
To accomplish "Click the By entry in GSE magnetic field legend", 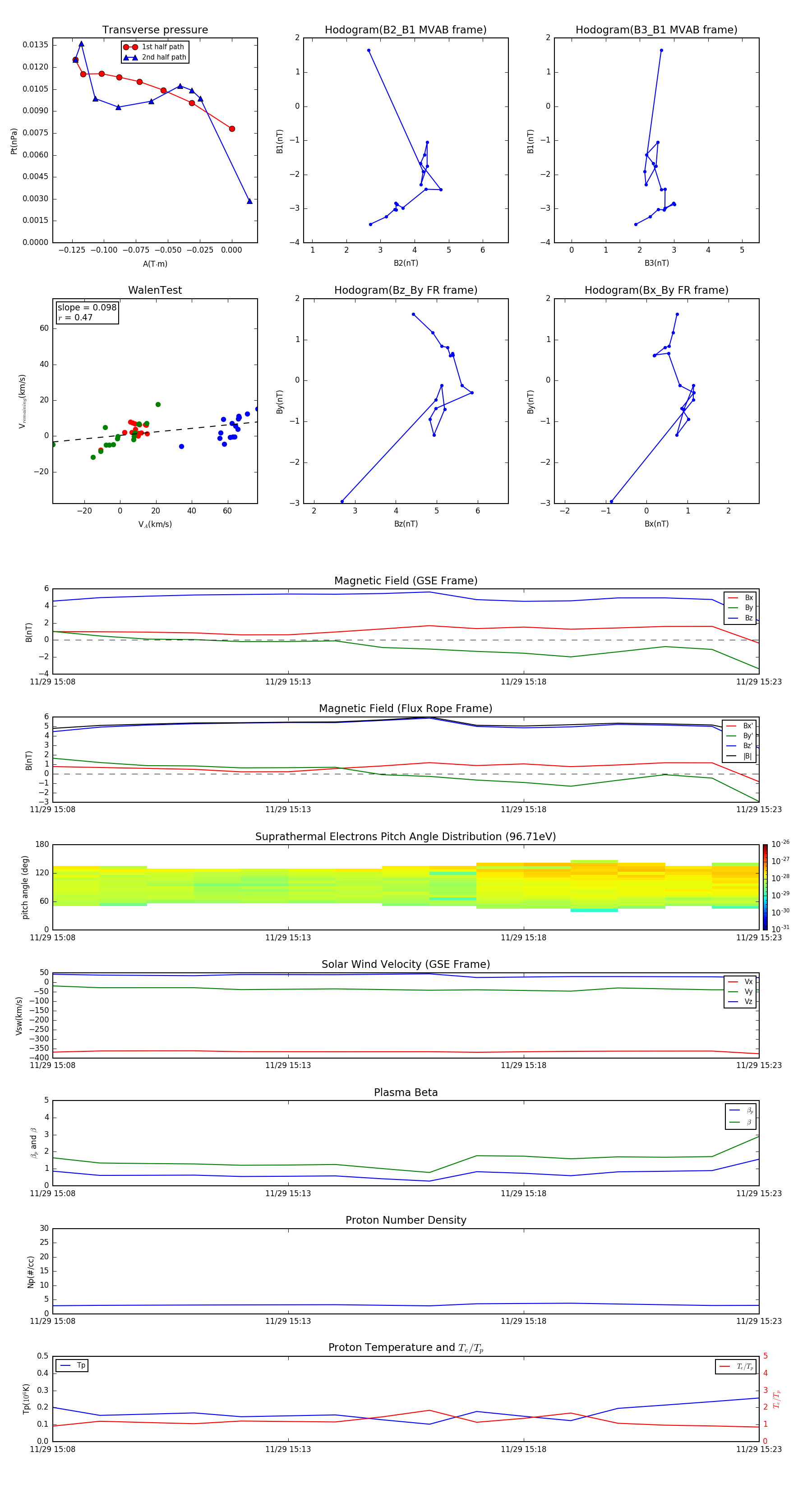I will point(740,607).
